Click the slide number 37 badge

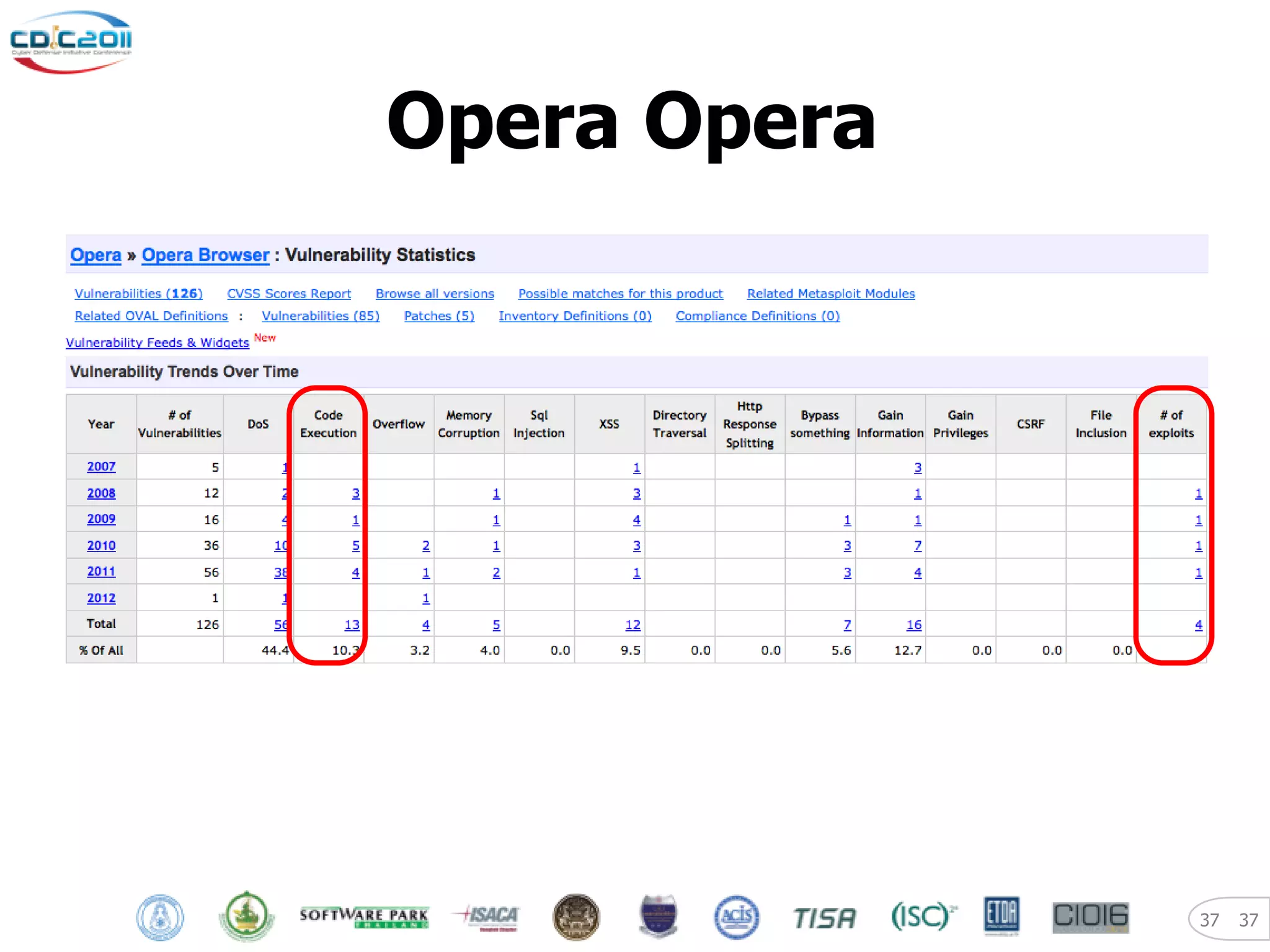click(1229, 919)
